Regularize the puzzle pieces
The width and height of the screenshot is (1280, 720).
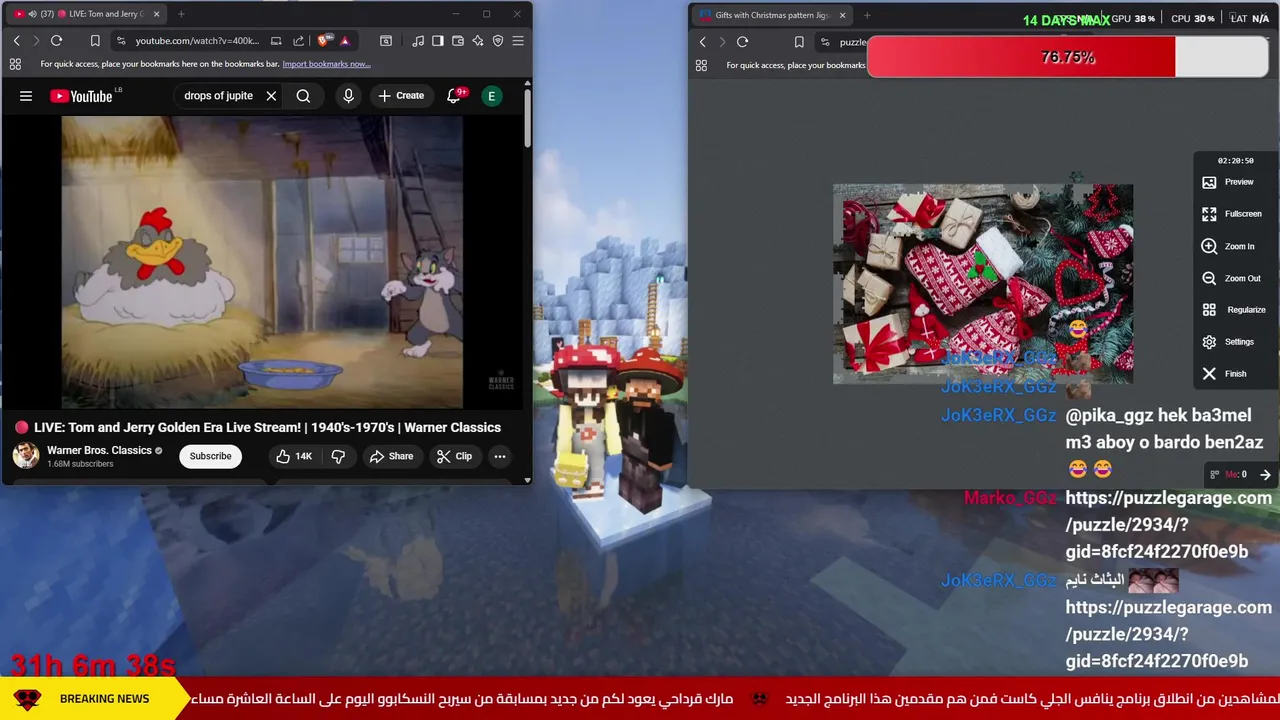[x=1234, y=310]
